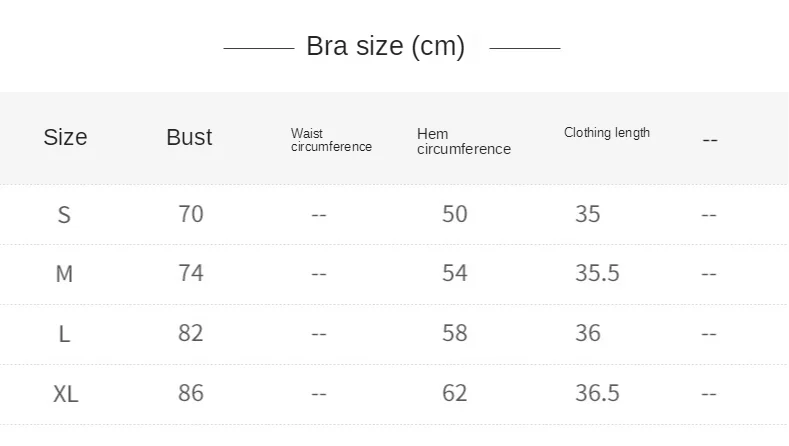Click the Bust column header
This screenshot has height=446, width=789.
[189, 138]
